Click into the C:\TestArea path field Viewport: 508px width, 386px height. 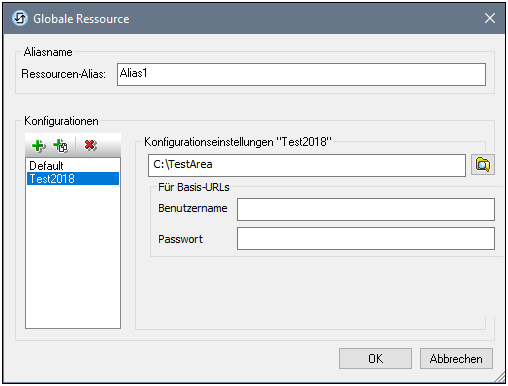coord(307,165)
